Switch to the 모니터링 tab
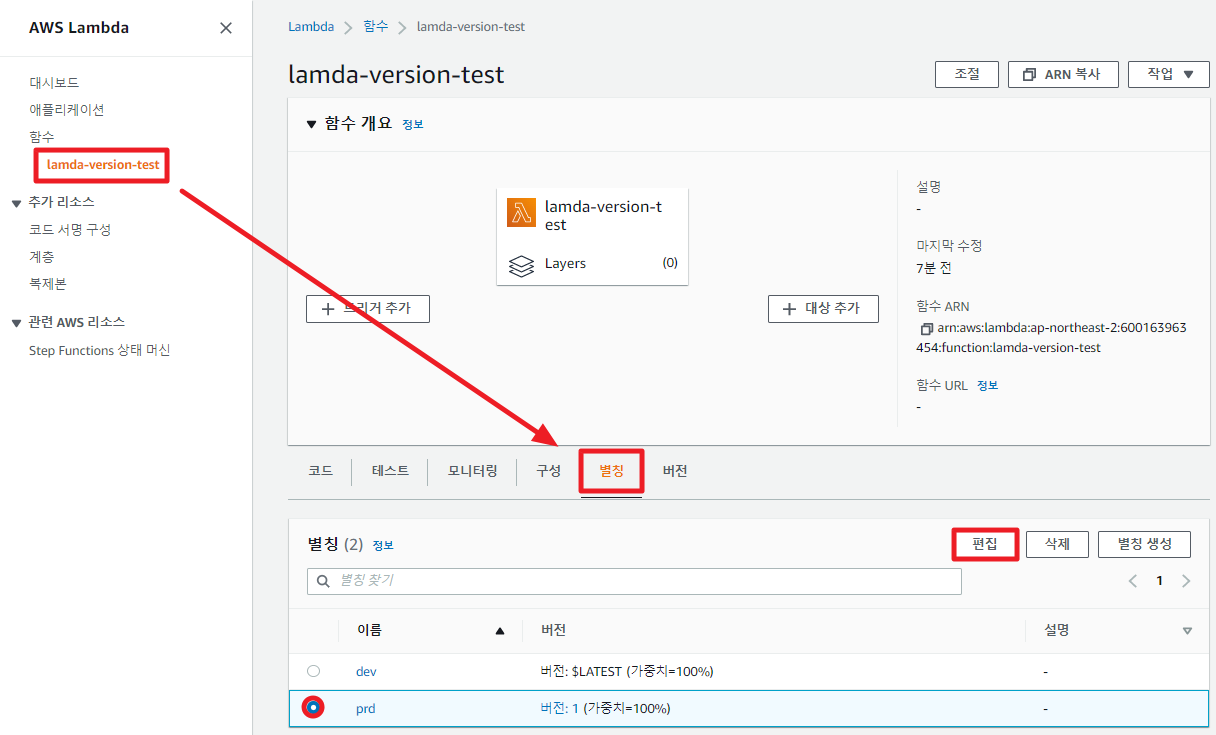Screen dimensions: 1216x735 click(x=472, y=471)
